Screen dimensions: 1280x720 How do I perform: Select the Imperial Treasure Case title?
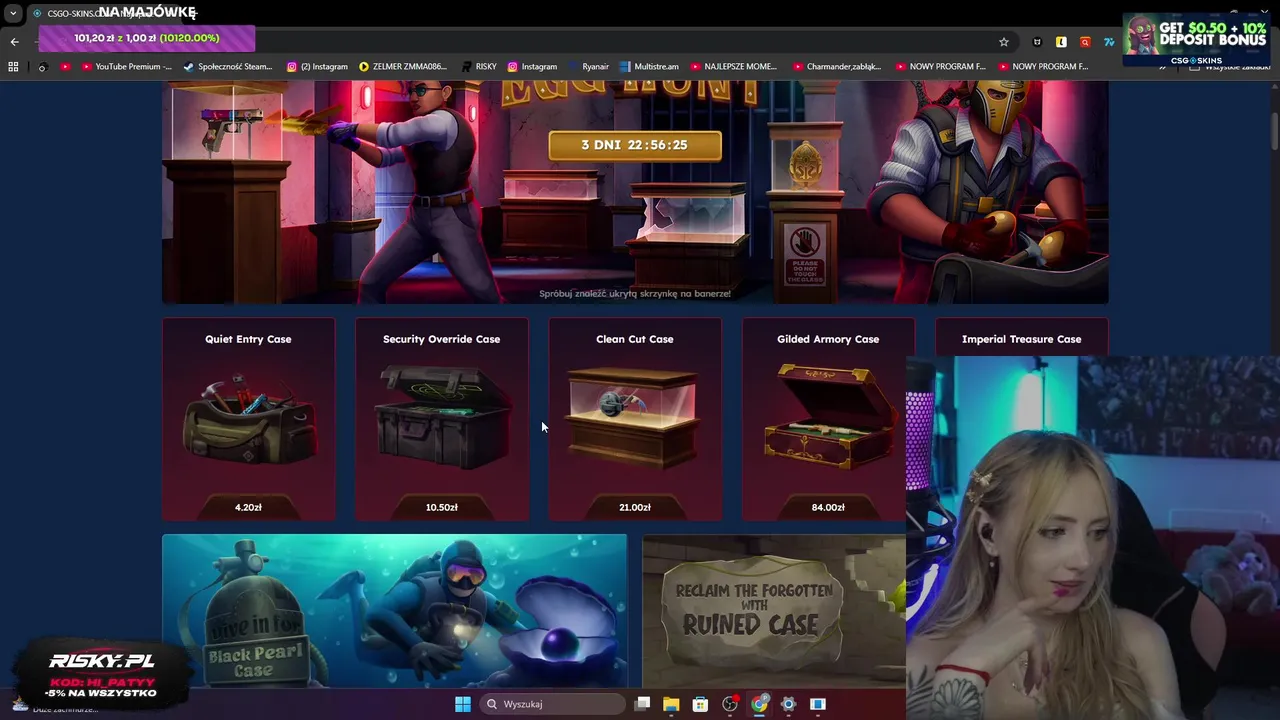click(1021, 339)
